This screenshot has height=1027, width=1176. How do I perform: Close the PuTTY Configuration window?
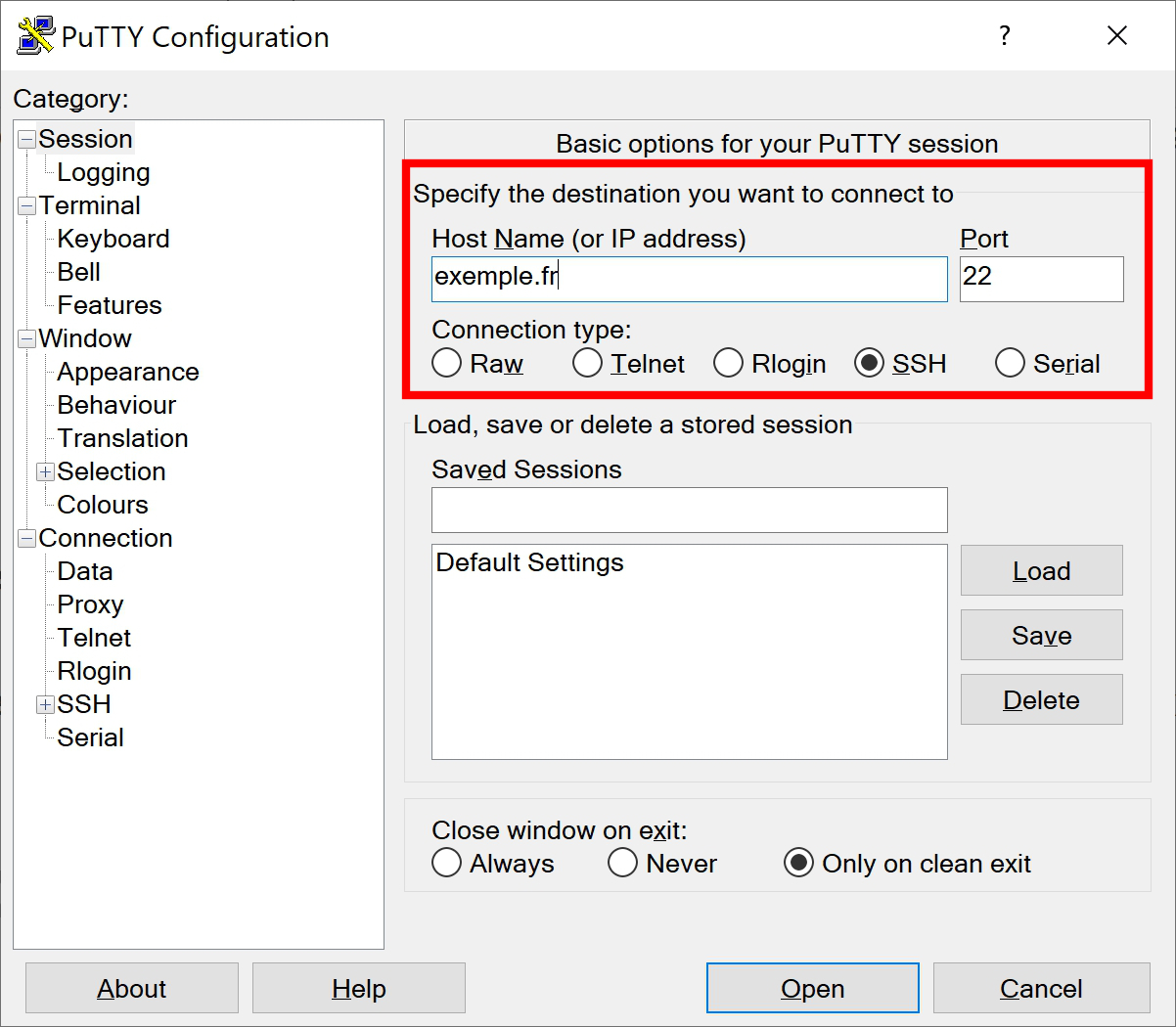point(1117,36)
